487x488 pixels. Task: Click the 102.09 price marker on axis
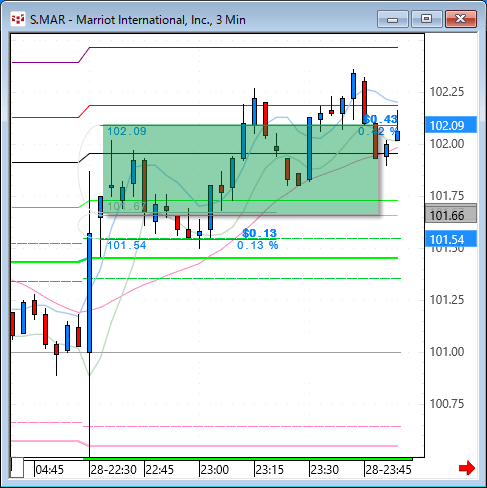point(451,125)
